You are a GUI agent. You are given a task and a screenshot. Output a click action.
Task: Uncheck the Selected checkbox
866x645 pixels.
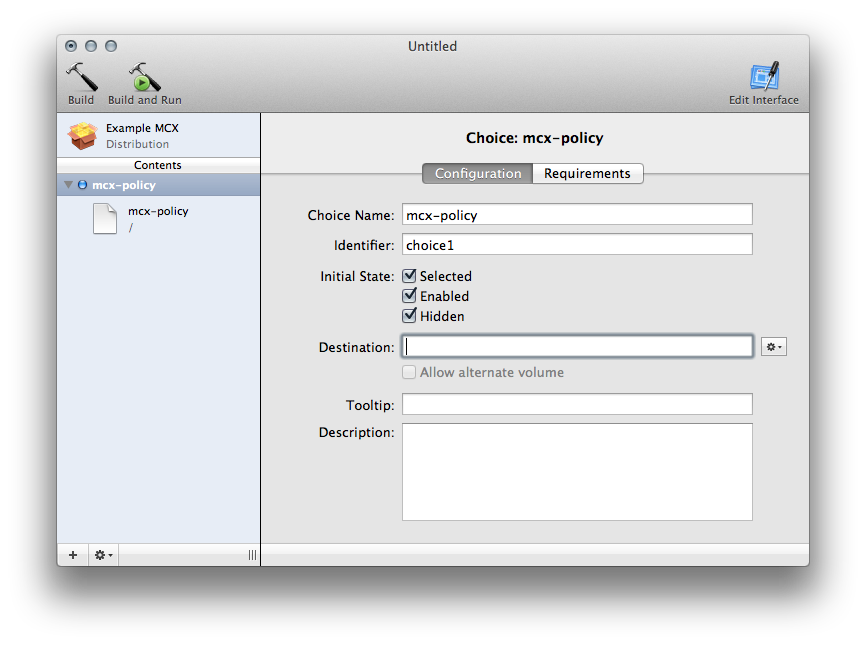pos(409,276)
